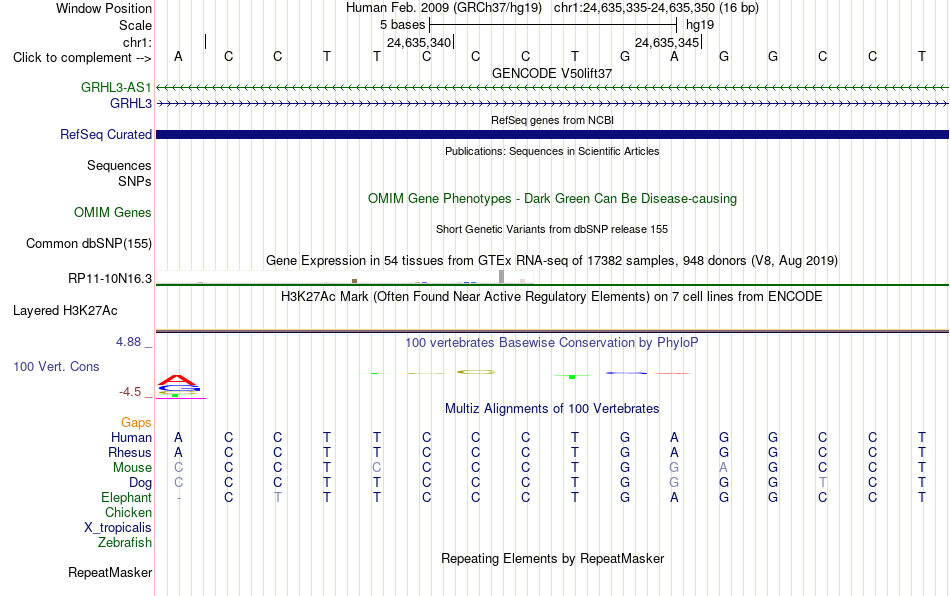Click Publications: Sequences in Scientific Articles title
950x596 pixels.
[x=552, y=151]
